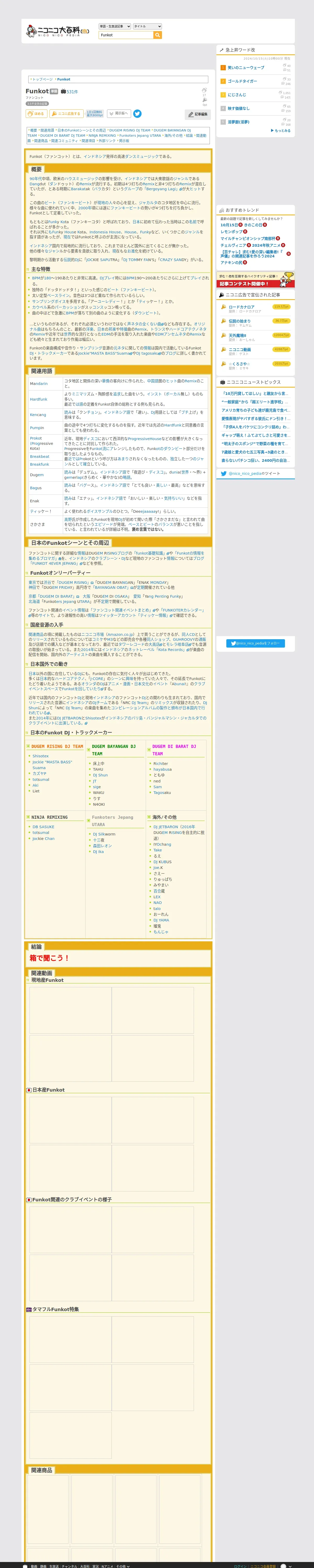Open DJ JETBARON link under 海外/その他

coord(166,827)
